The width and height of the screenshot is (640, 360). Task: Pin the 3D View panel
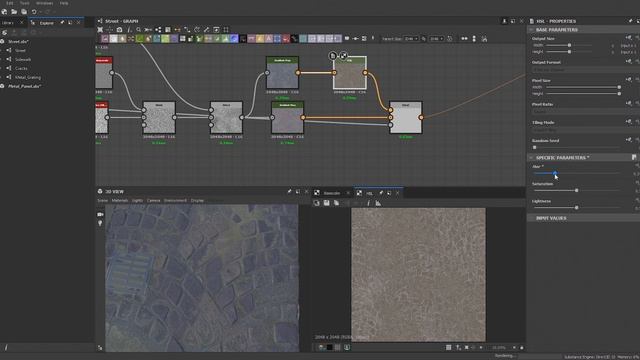click(x=289, y=191)
